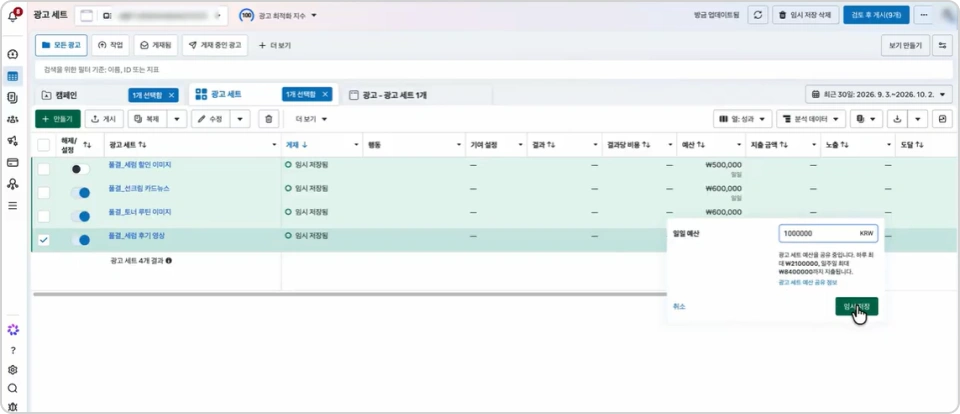Image resolution: width=960 pixels, height=414 pixels.
Task: Tick the select-all checkbox in table header
Action: point(43,145)
